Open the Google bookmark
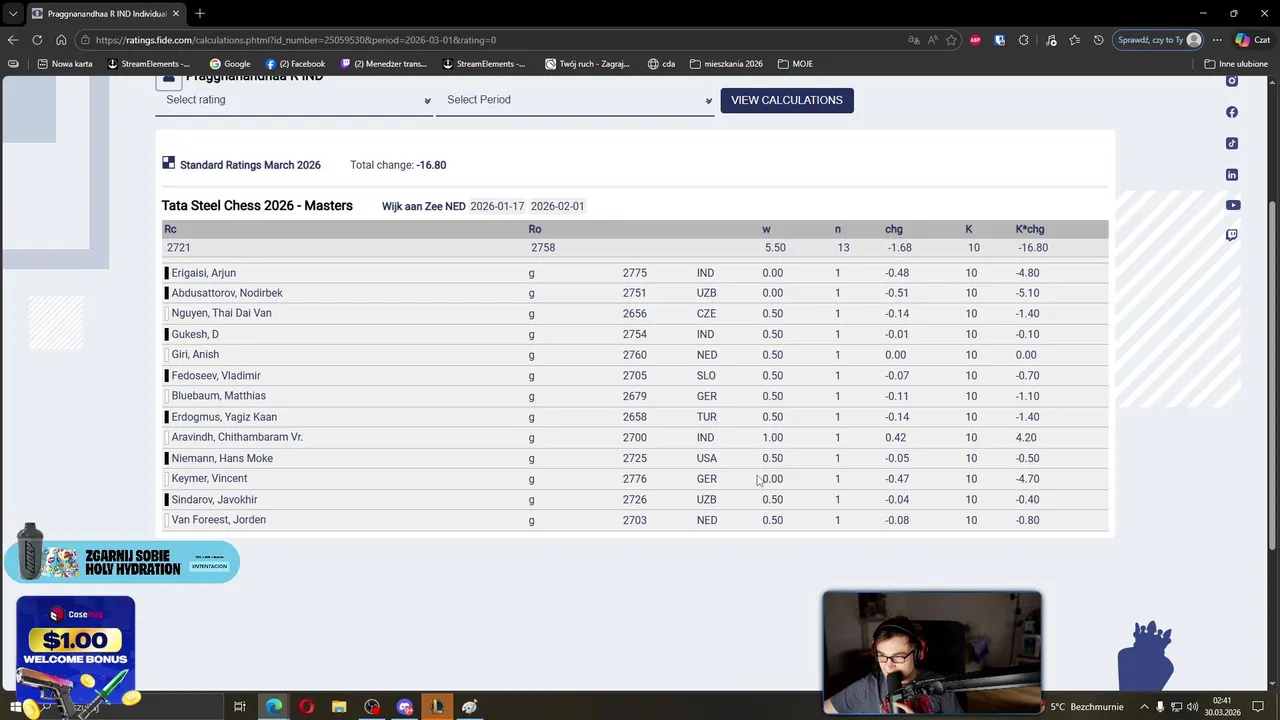The width and height of the screenshot is (1280, 720). pyautogui.click(x=230, y=64)
